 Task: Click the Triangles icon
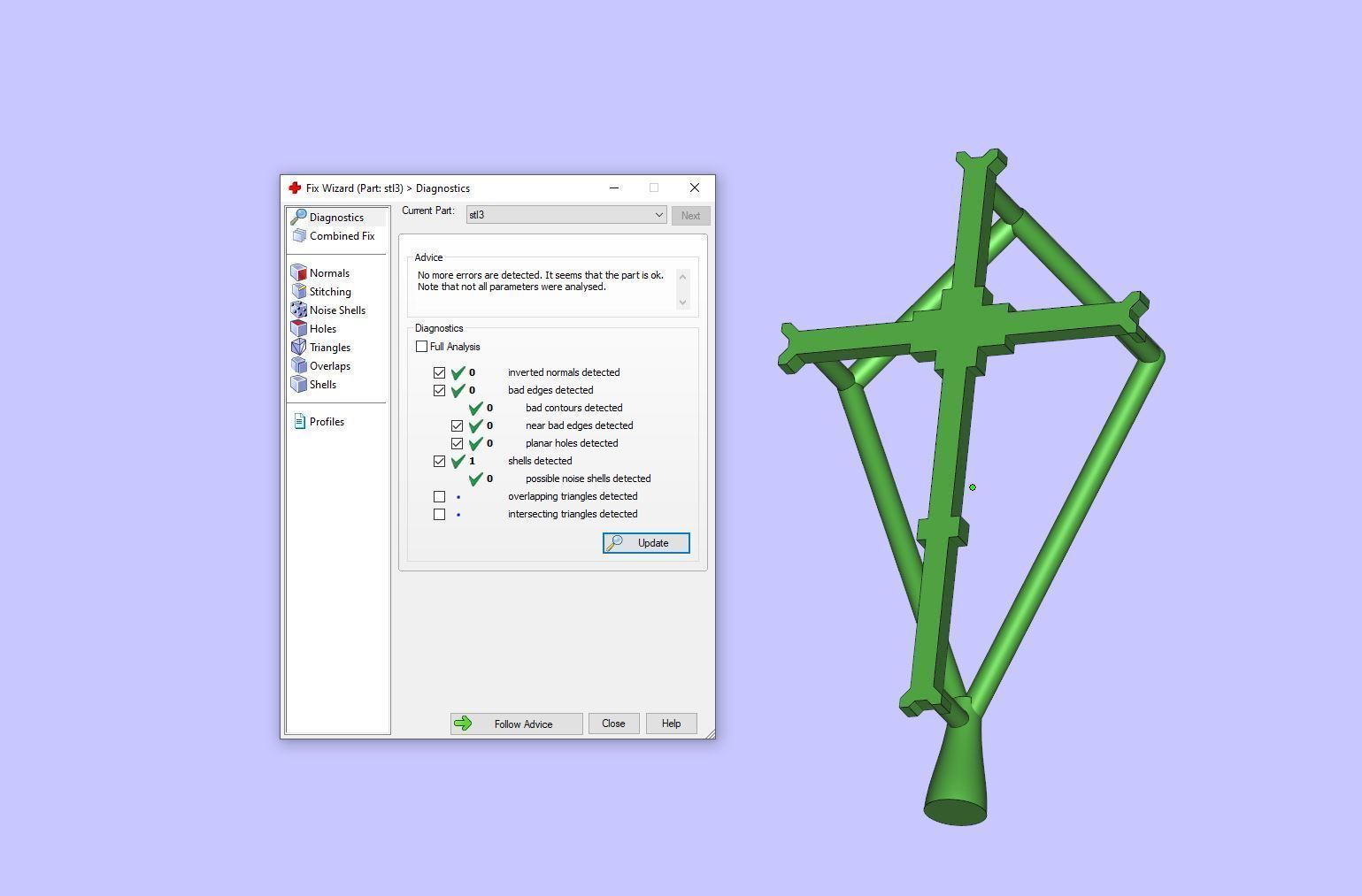299,347
